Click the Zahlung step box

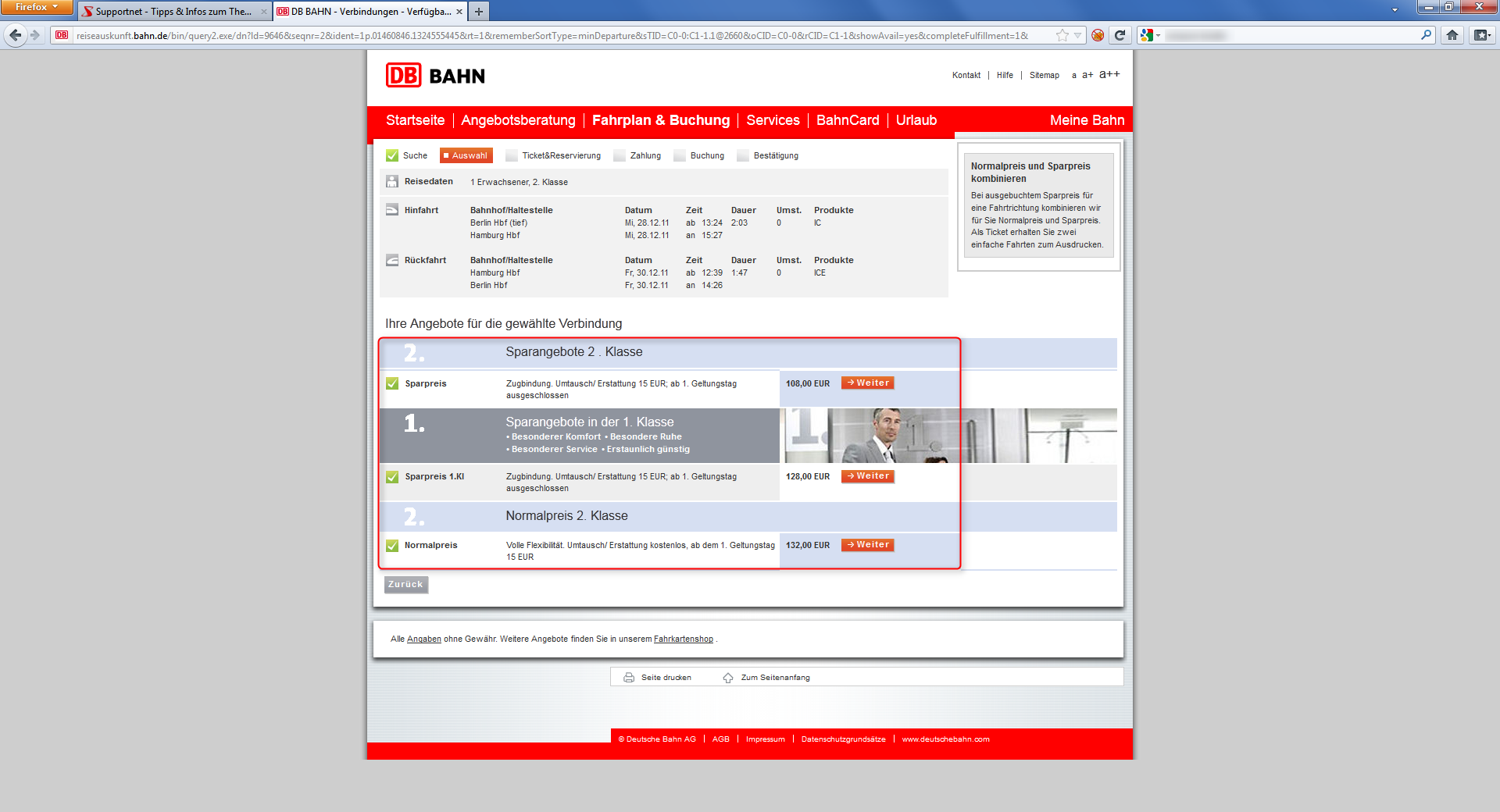coord(620,155)
